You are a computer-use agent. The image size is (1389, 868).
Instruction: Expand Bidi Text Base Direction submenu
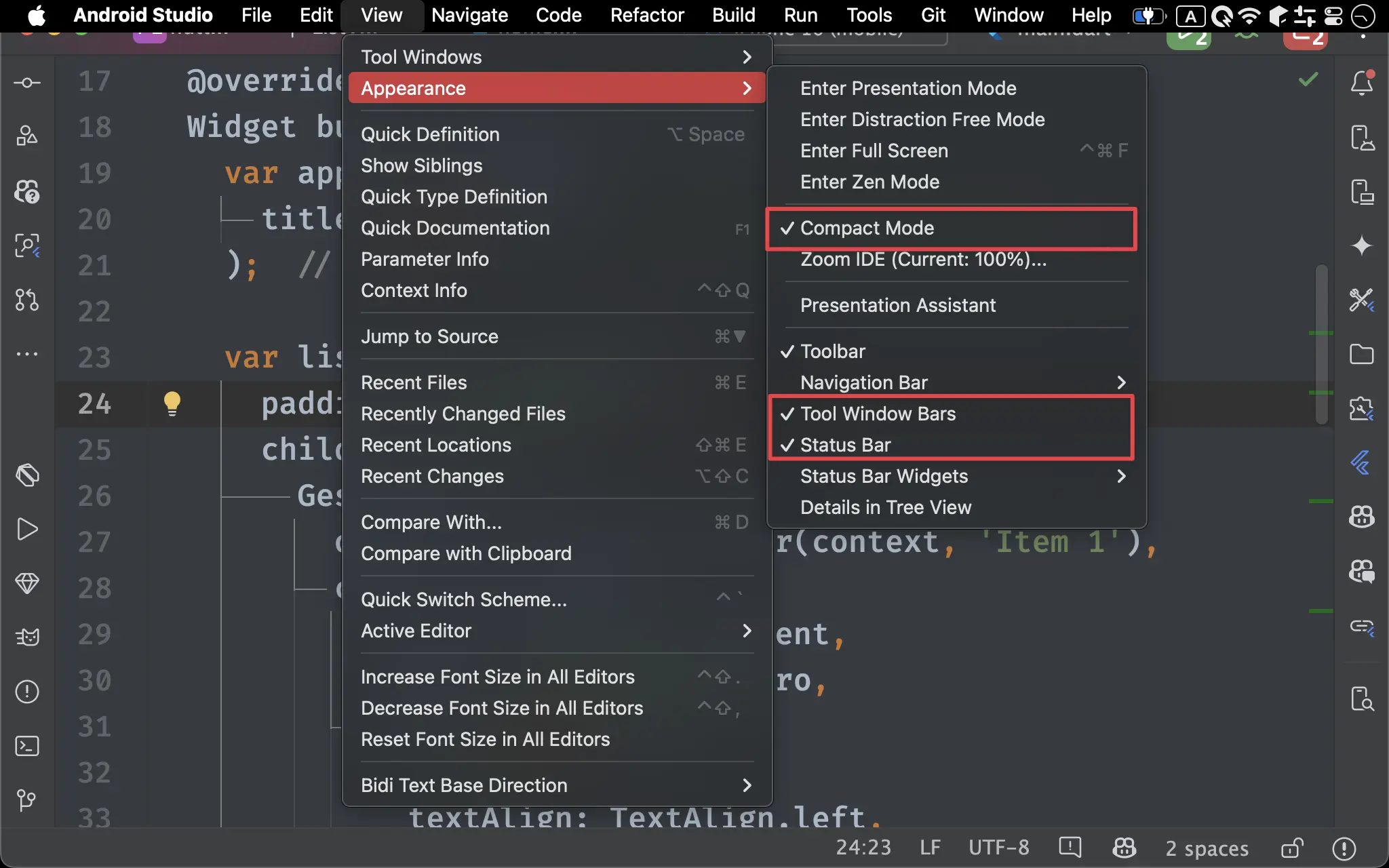pos(557,785)
